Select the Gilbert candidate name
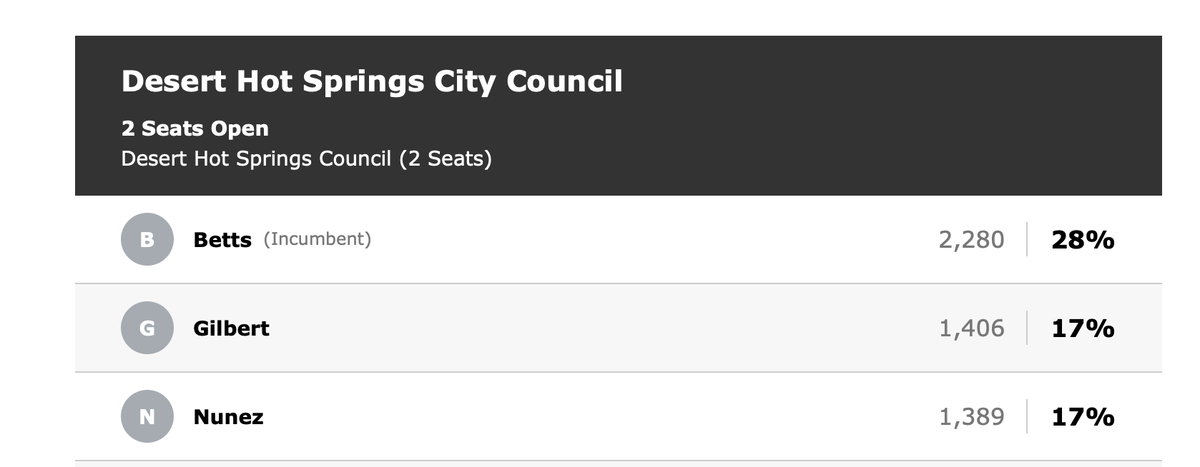1200x467 pixels. pos(231,328)
